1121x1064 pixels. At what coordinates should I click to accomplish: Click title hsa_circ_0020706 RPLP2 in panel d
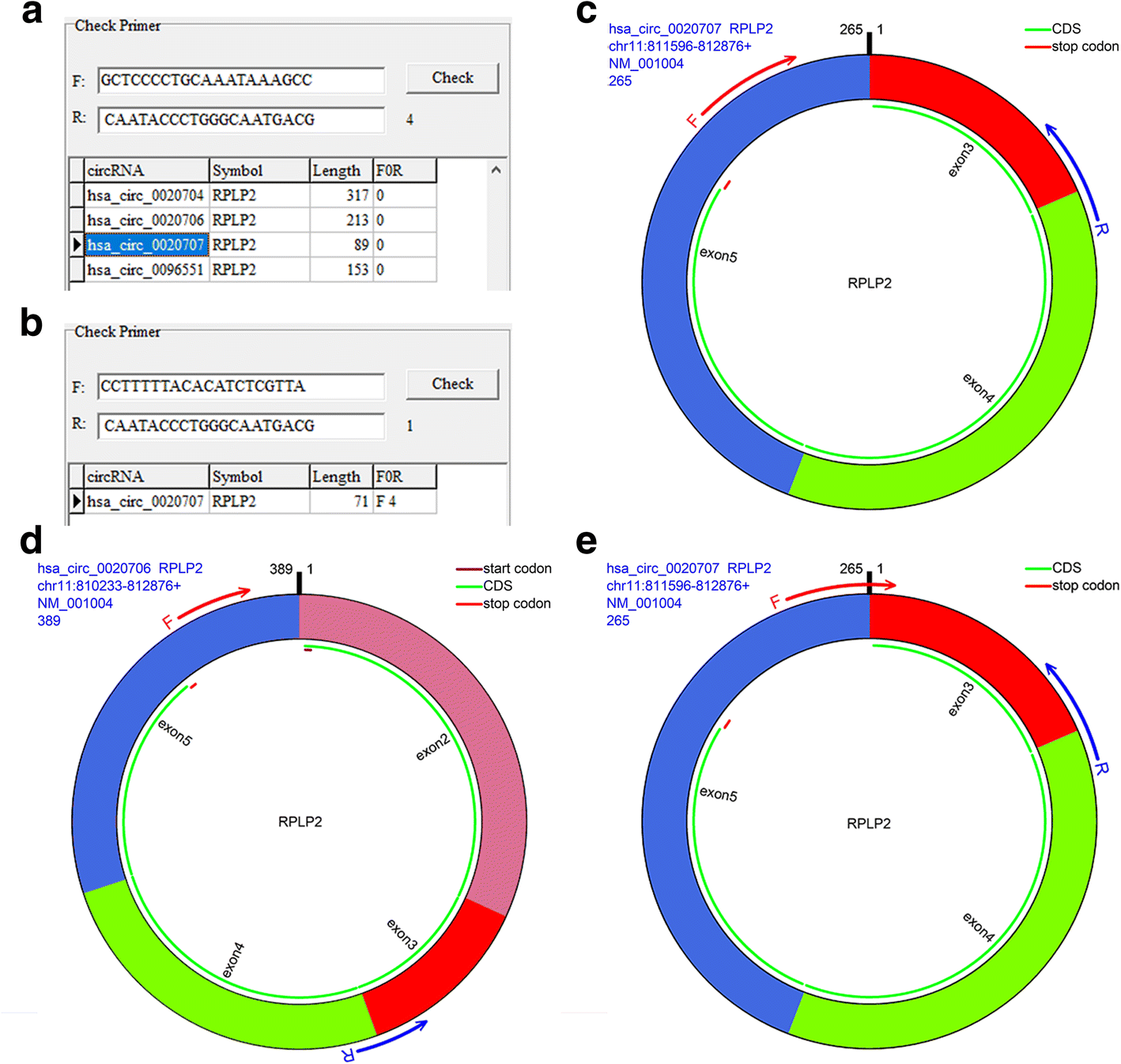(120, 568)
